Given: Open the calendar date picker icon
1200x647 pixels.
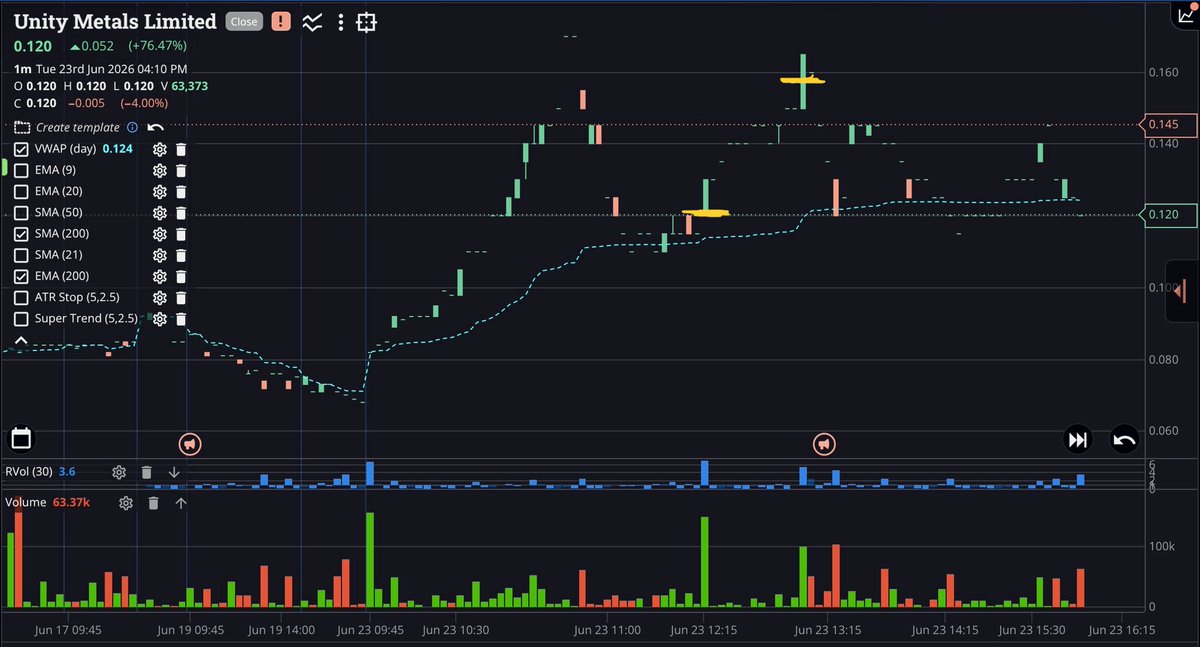Looking at the screenshot, I should [x=21, y=438].
